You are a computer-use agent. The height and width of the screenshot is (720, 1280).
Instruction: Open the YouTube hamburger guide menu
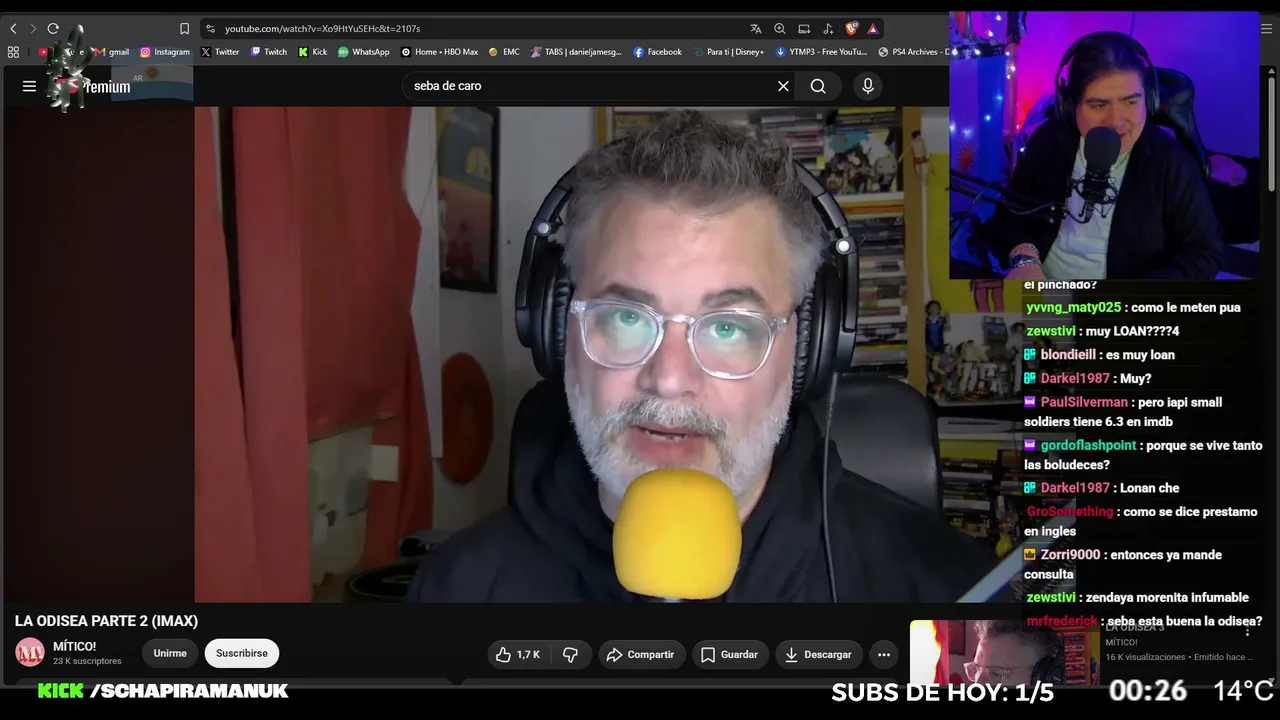point(29,86)
